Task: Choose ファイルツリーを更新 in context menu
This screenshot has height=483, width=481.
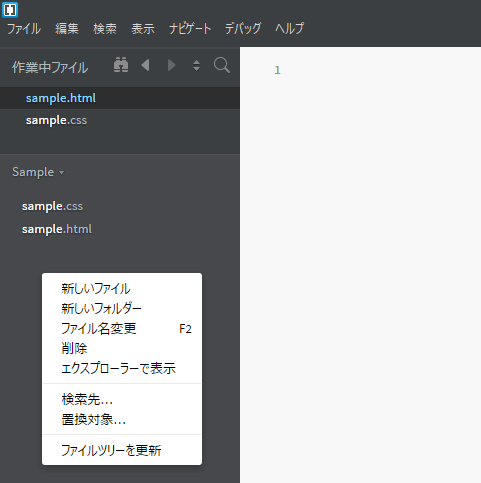Action: [x=122, y=450]
